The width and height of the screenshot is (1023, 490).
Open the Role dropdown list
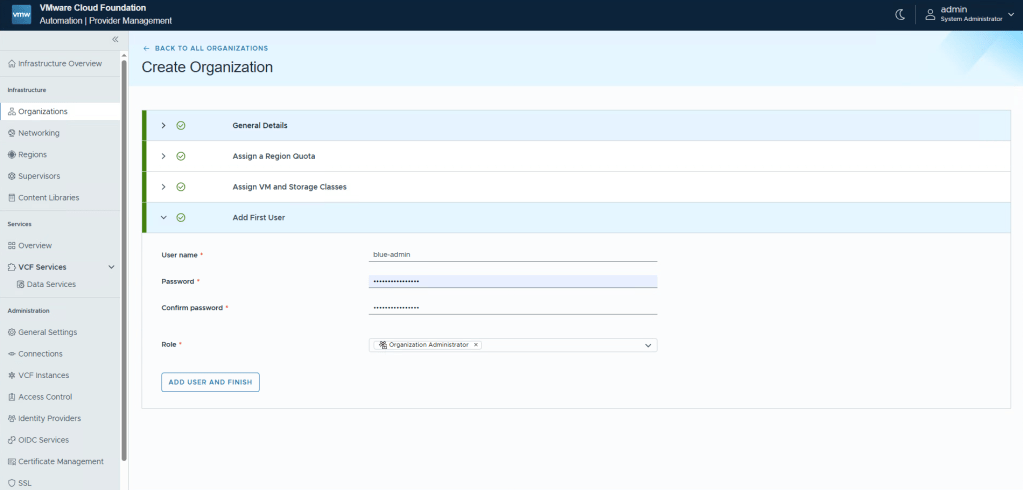(x=648, y=345)
